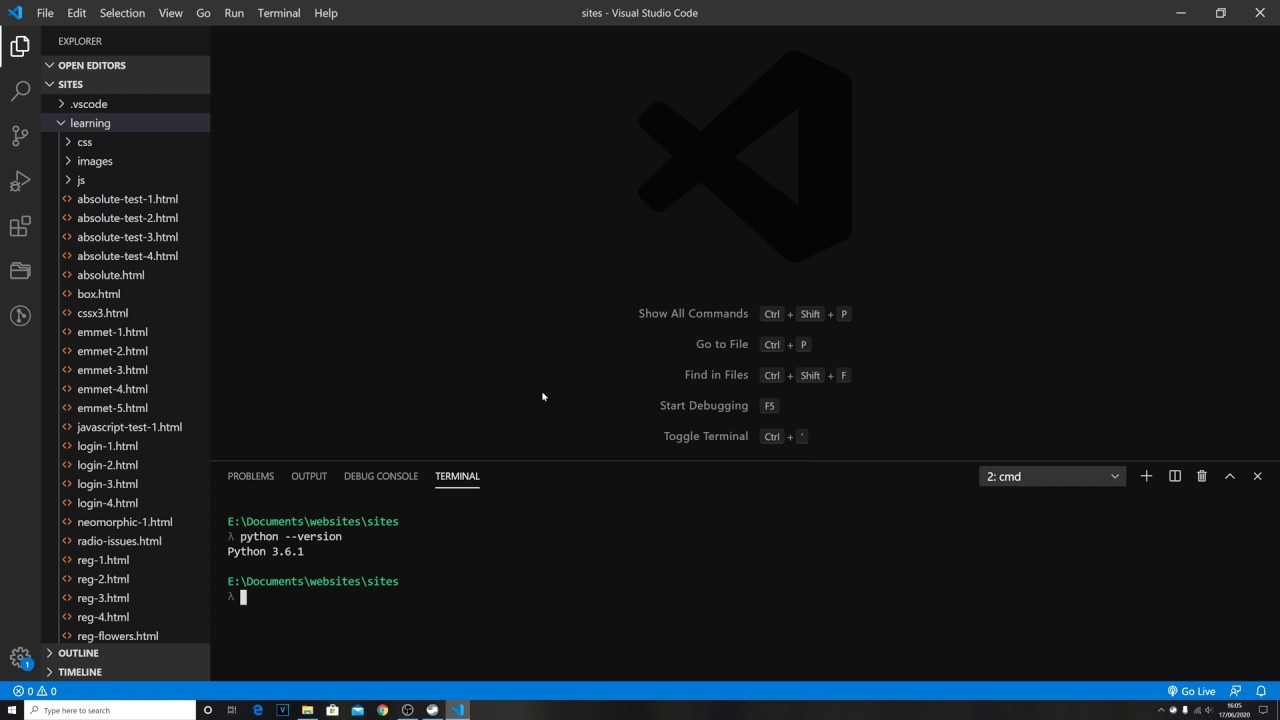The width and height of the screenshot is (1280, 720).
Task: Create a new terminal with plus icon
Action: pyautogui.click(x=1146, y=476)
